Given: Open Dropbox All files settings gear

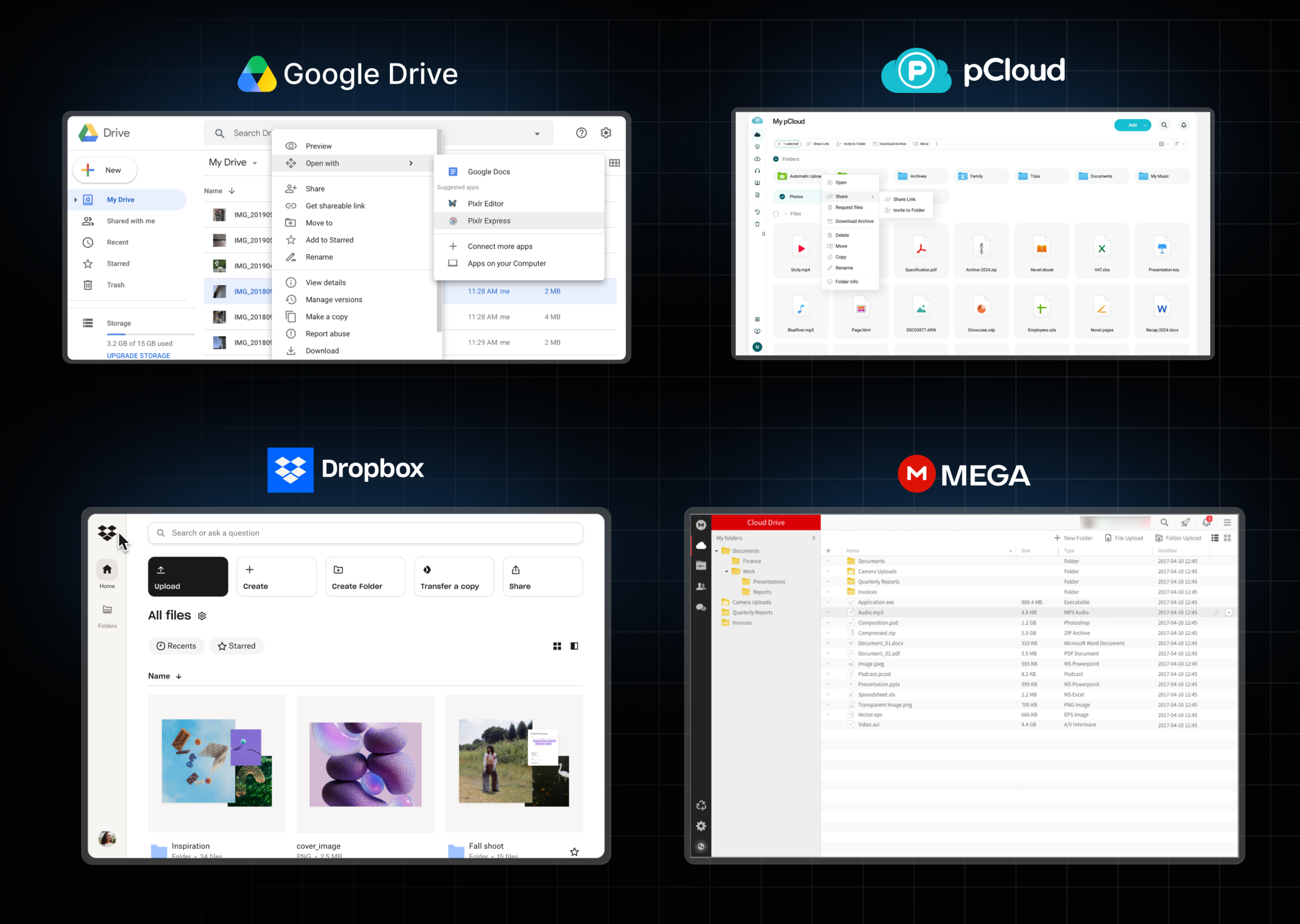Looking at the screenshot, I should (202, 616).
